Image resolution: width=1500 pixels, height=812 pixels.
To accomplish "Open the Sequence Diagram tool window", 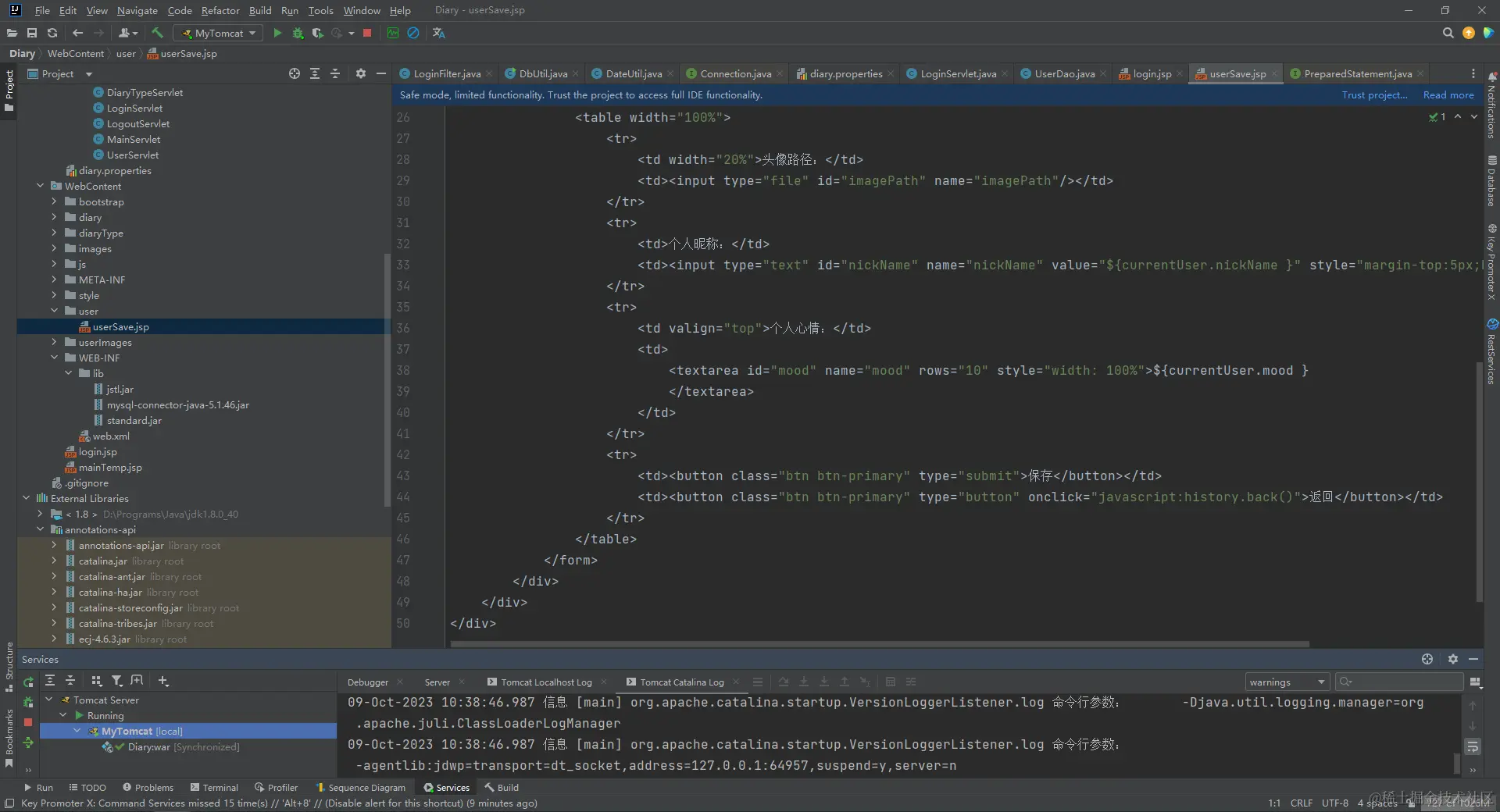I will (360, 787).
